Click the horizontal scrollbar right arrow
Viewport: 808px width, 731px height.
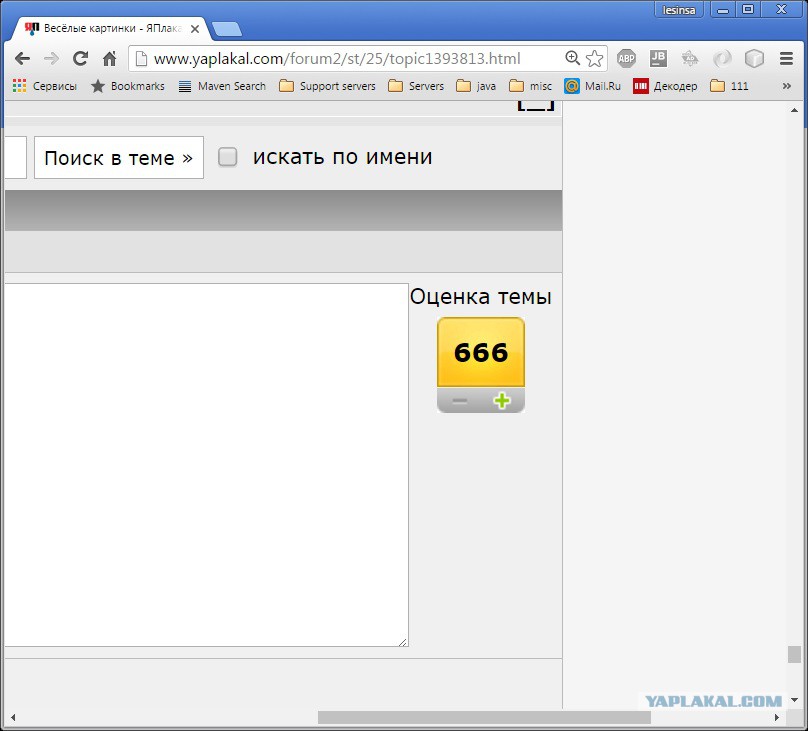777,717
